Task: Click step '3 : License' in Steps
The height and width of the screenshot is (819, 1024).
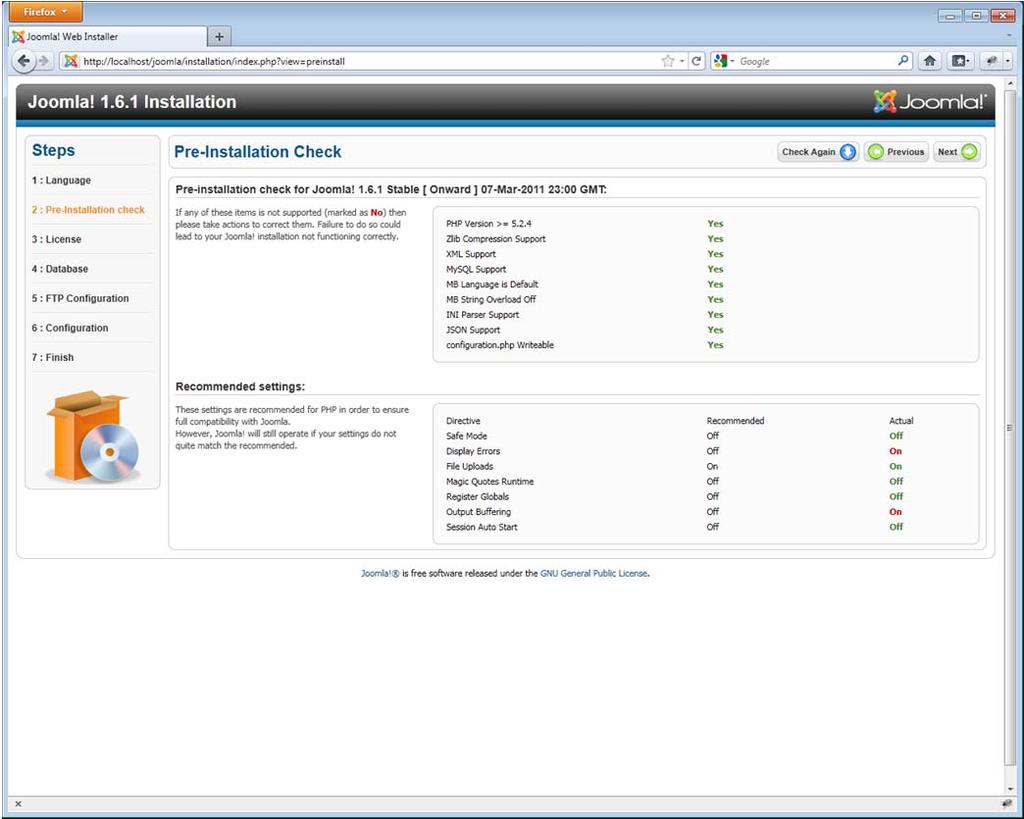Action: pos(56,239)
